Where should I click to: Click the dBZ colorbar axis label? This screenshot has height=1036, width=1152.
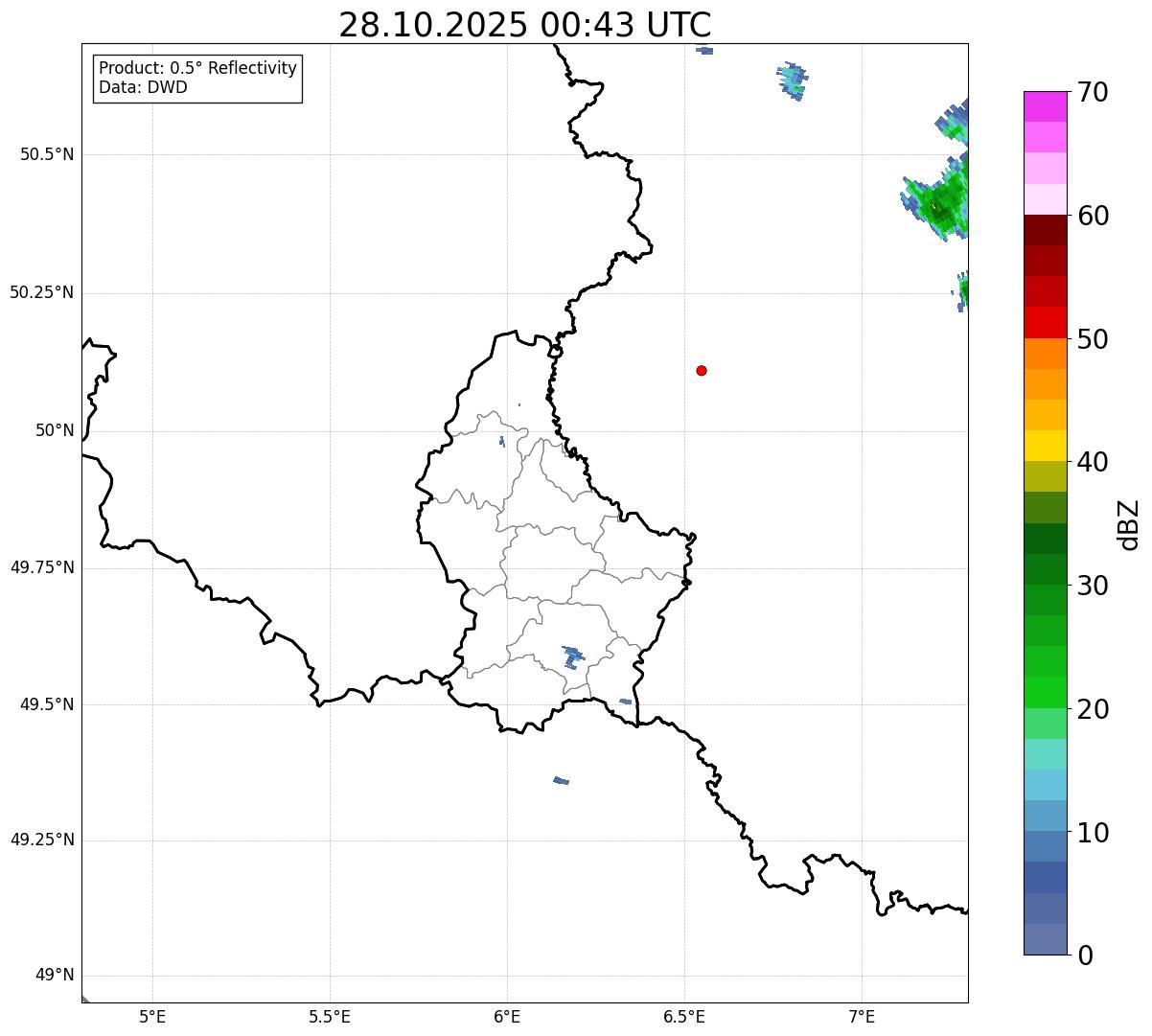coord(1129,524)
